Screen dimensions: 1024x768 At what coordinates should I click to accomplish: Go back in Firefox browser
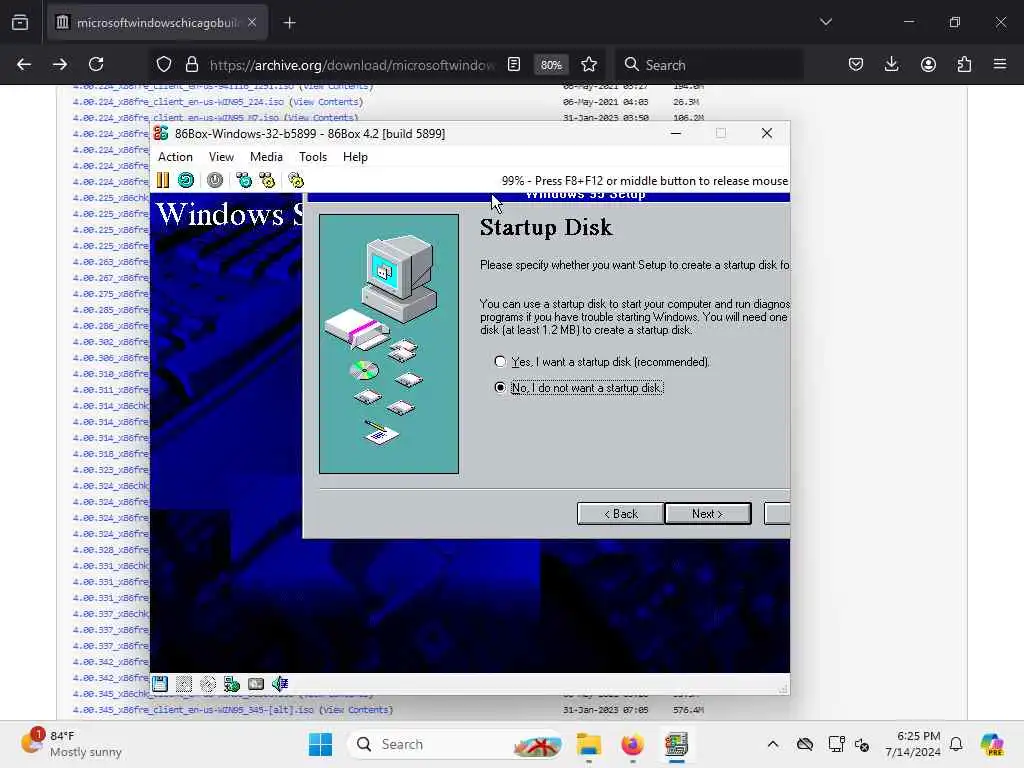[x=24, y=65]
